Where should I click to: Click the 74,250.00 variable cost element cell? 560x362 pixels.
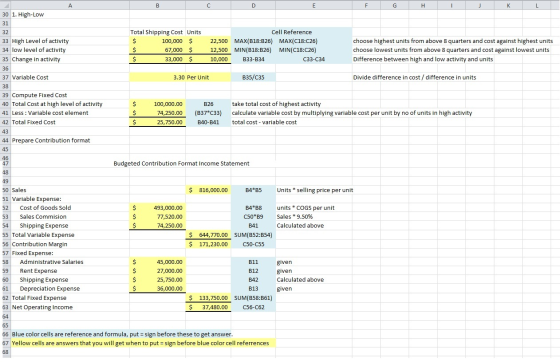point(158,113)
